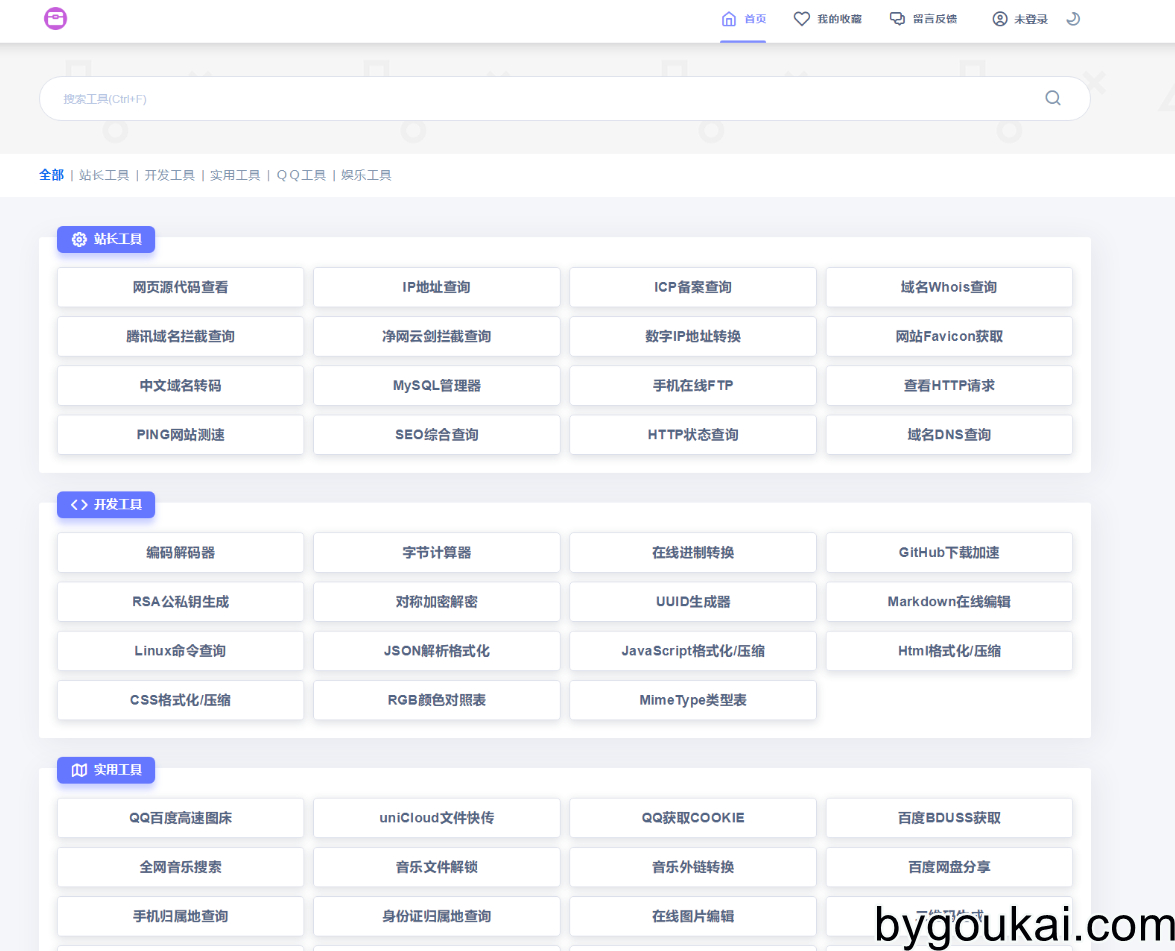Viewport: 1175px width, 951px height.
Task: Click the heart favorites icon
Action: (802, 19)
